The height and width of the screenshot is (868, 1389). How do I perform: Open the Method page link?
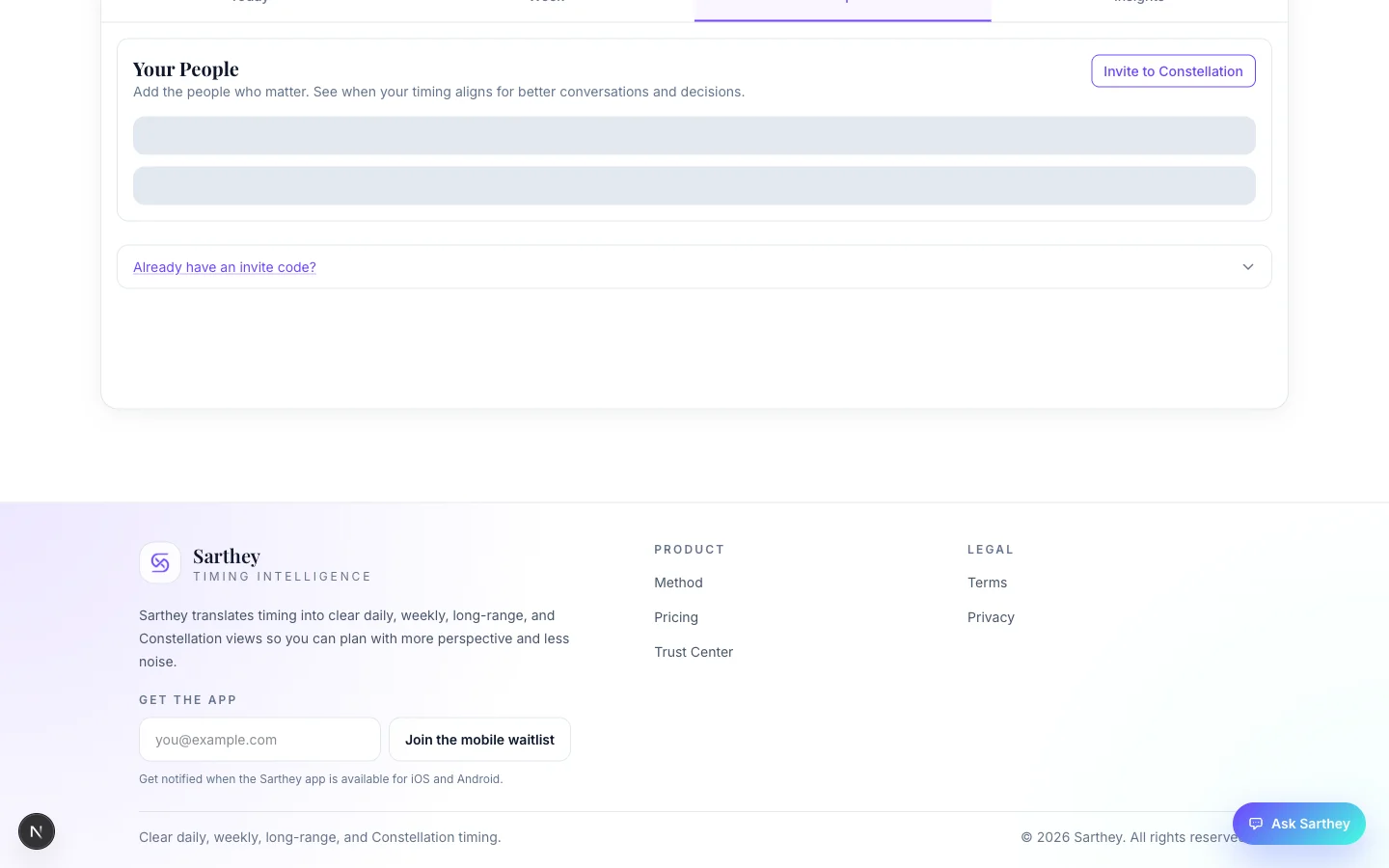point(678,583)
